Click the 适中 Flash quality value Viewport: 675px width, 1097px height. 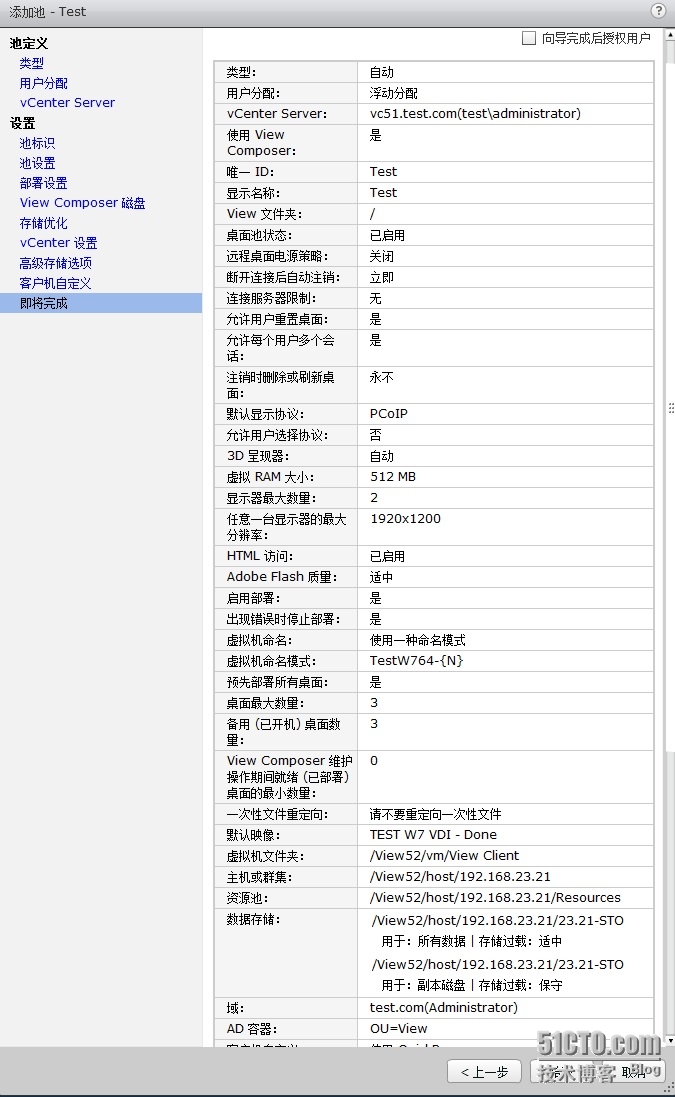(x=381, y=577)
